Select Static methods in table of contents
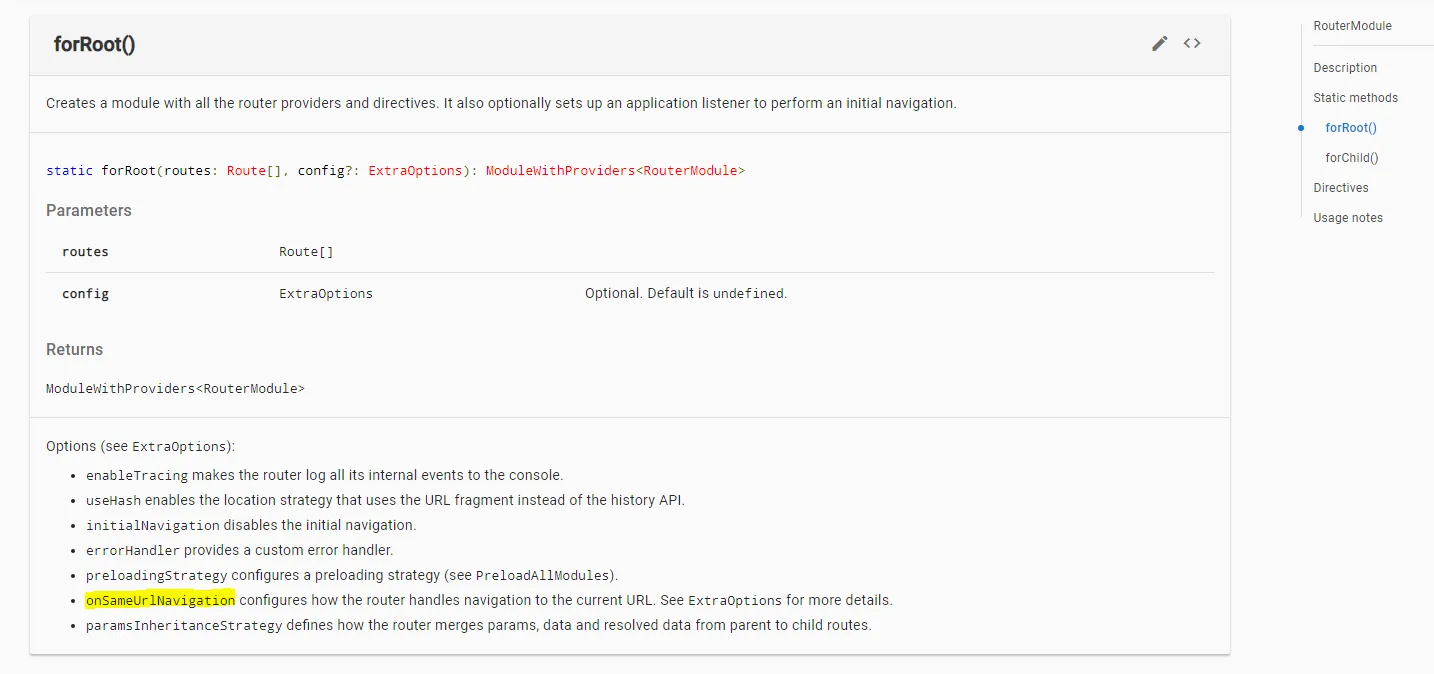The width and height of the screenshot is (1434, 674). tap(1355, 98)
